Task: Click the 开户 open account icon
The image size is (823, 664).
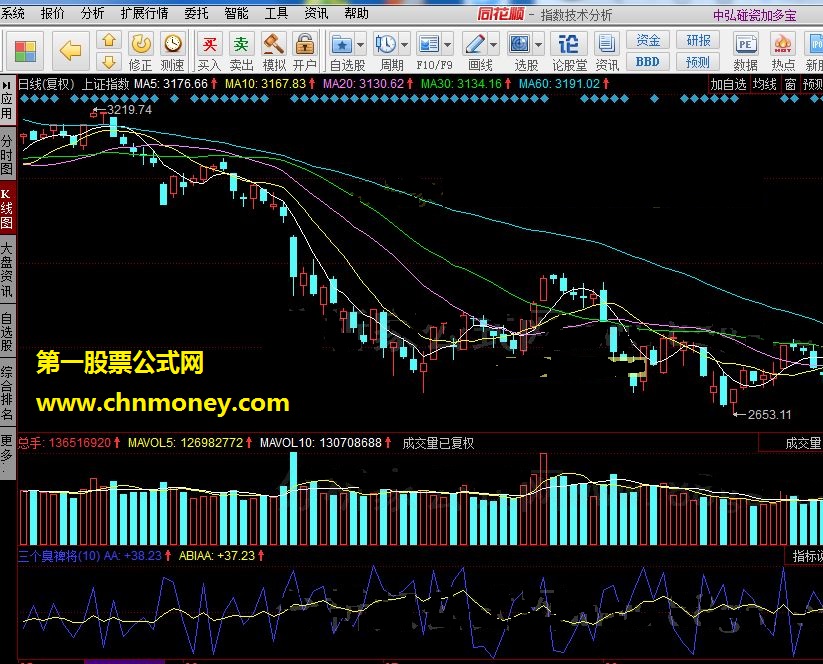Action: point(304,51)
